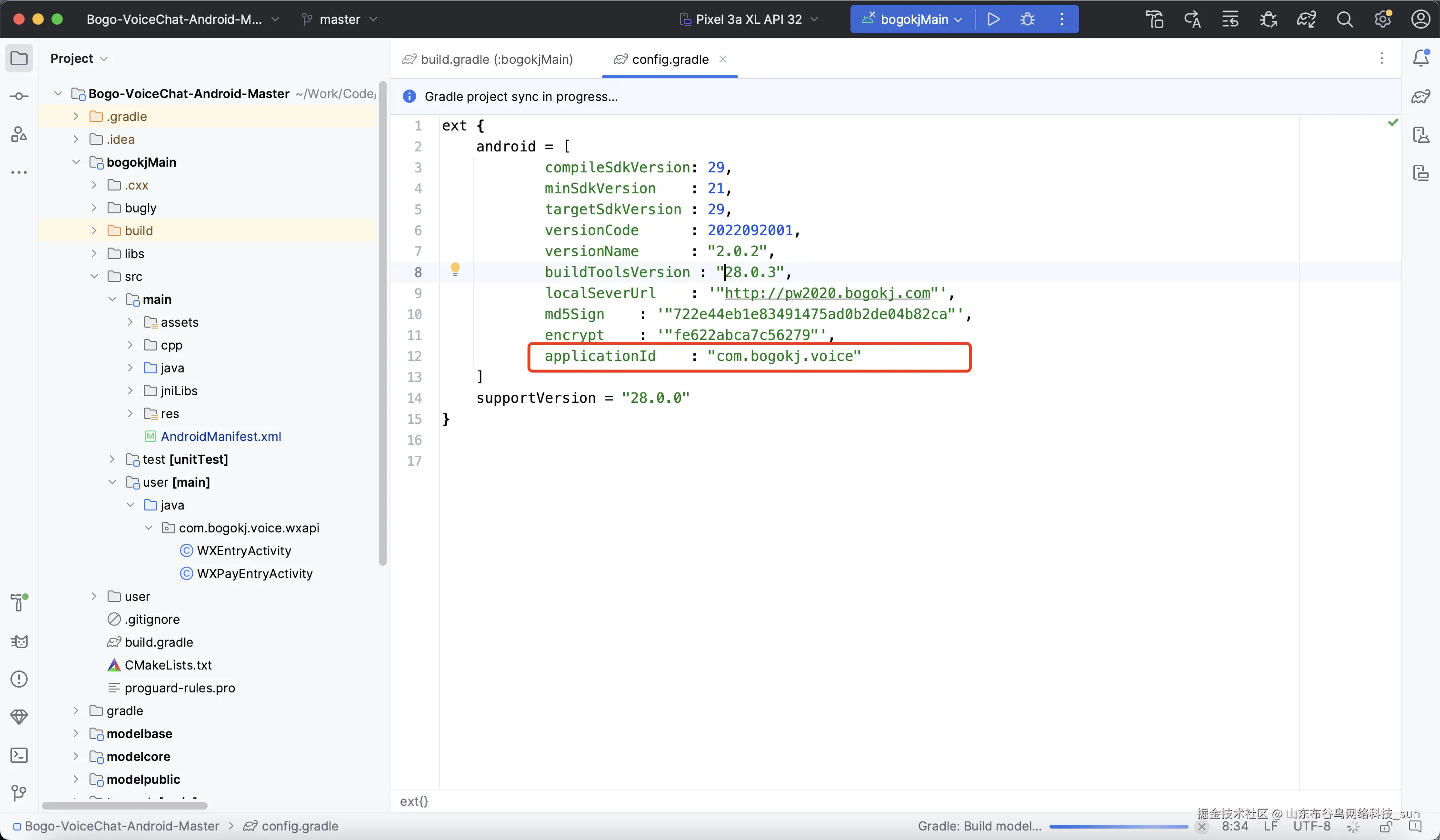Open the Commit tool window icon

pyautogui.click(x=19, y=96)
